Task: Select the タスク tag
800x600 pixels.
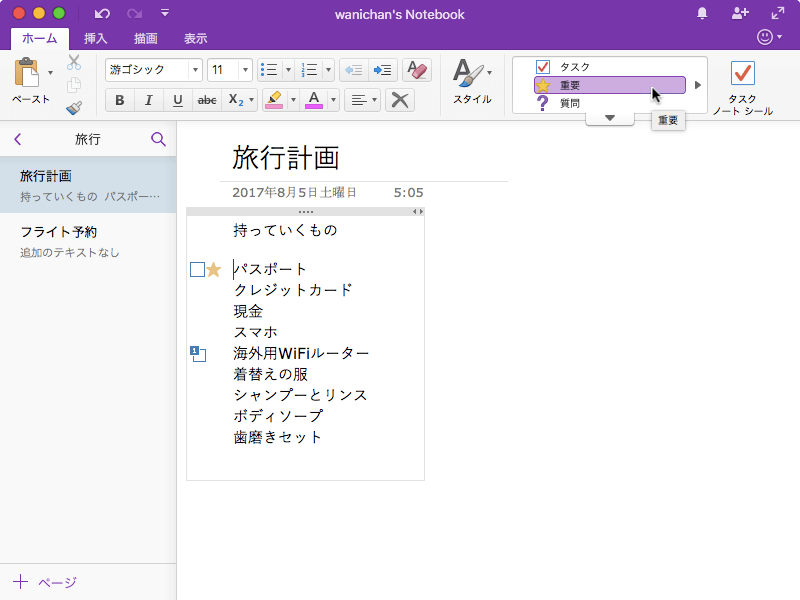Action: [x=609, y=67]
